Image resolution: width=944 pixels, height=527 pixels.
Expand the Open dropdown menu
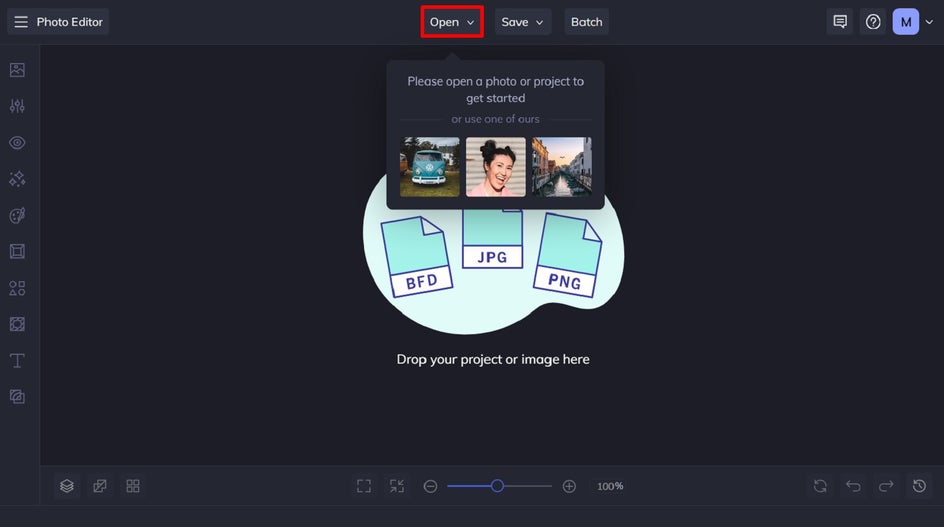pyautogui.click(x=452, y=22)
